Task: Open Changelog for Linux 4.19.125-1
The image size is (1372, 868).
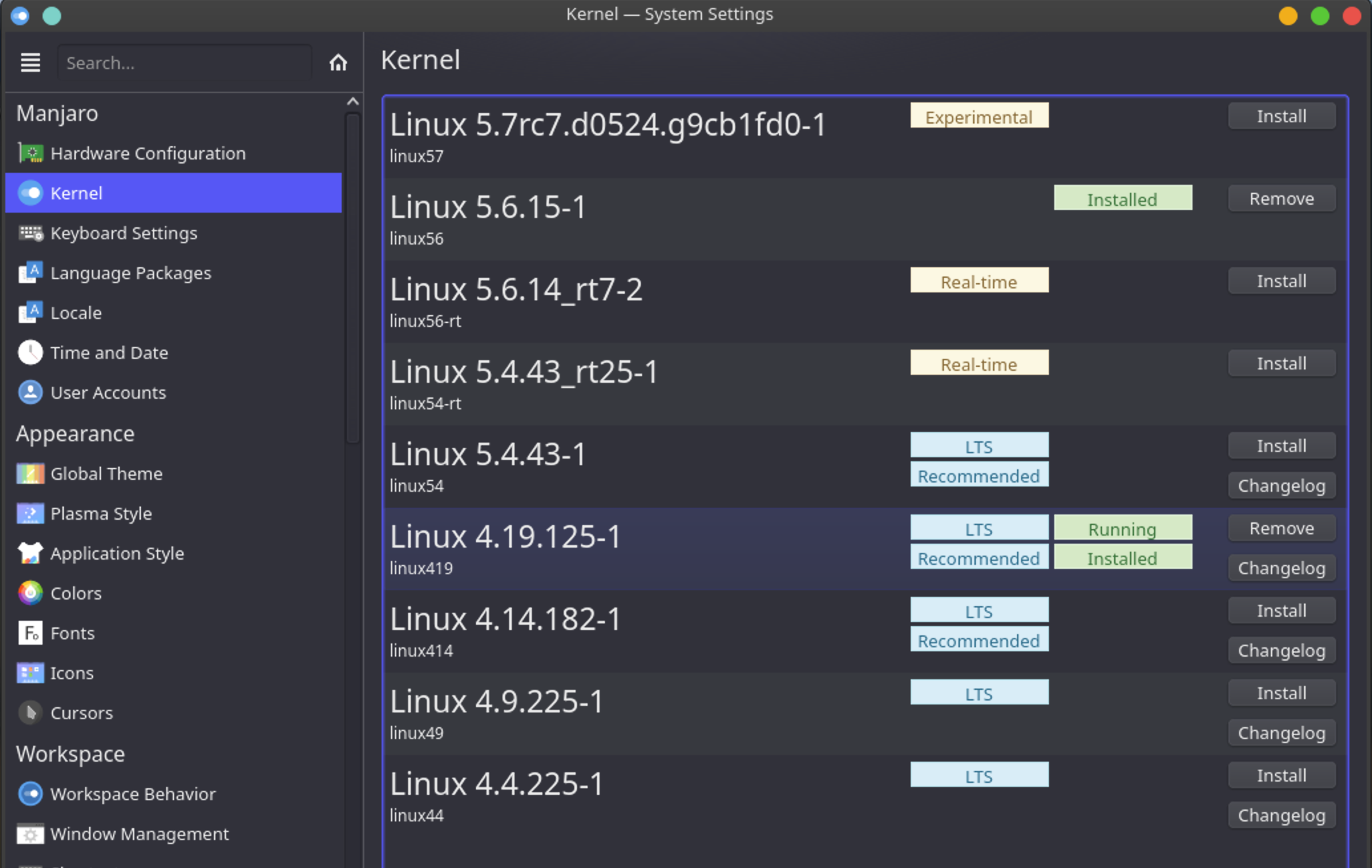Action: pos(1282,568)
